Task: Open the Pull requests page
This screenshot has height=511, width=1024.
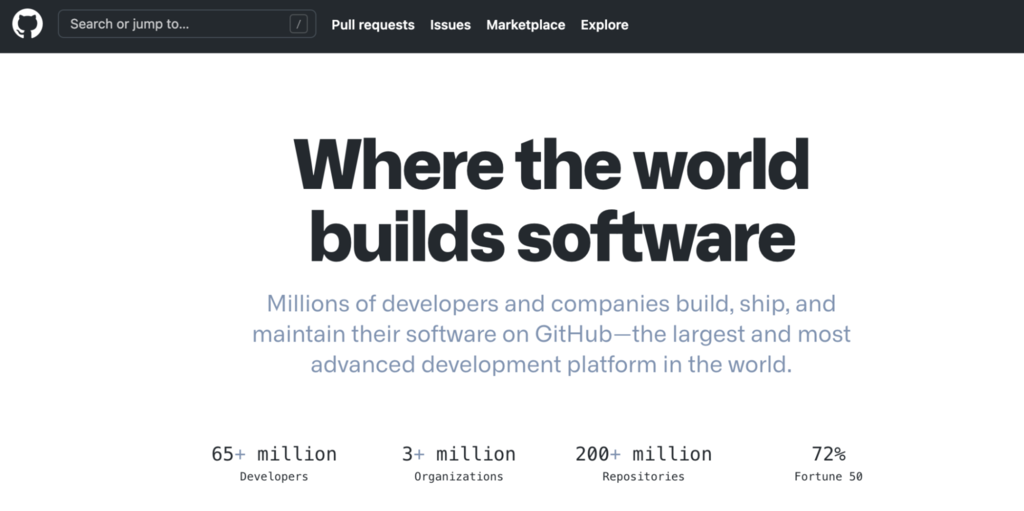Action: coord(372,25)
